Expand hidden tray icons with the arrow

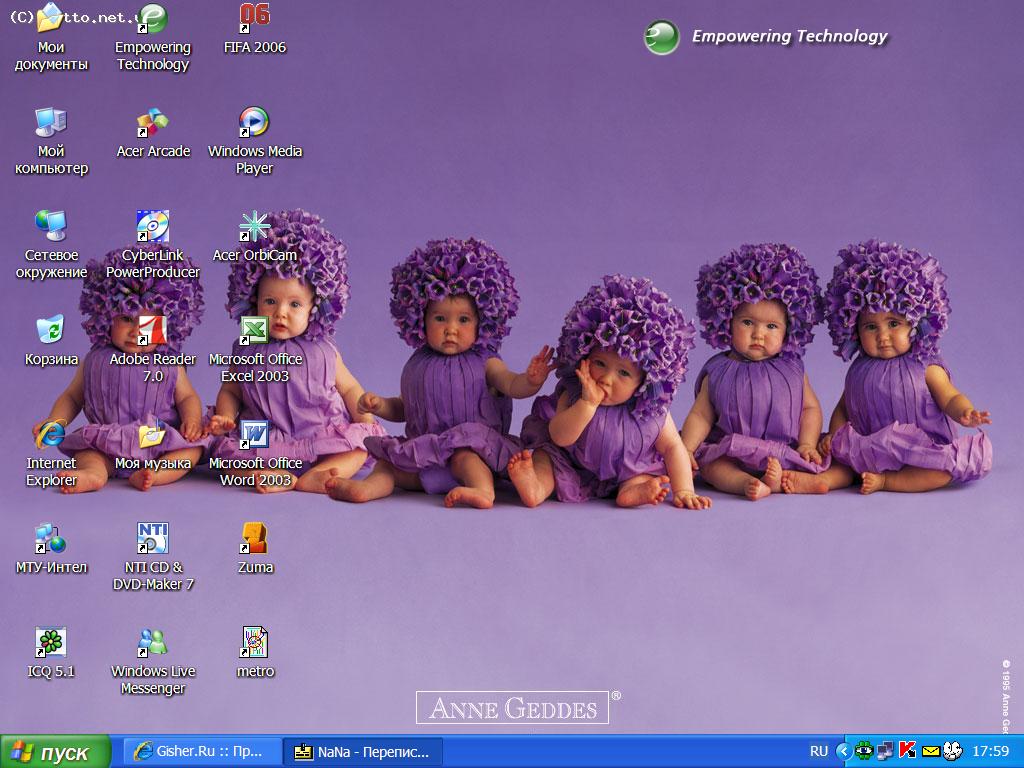click(844, 751)
